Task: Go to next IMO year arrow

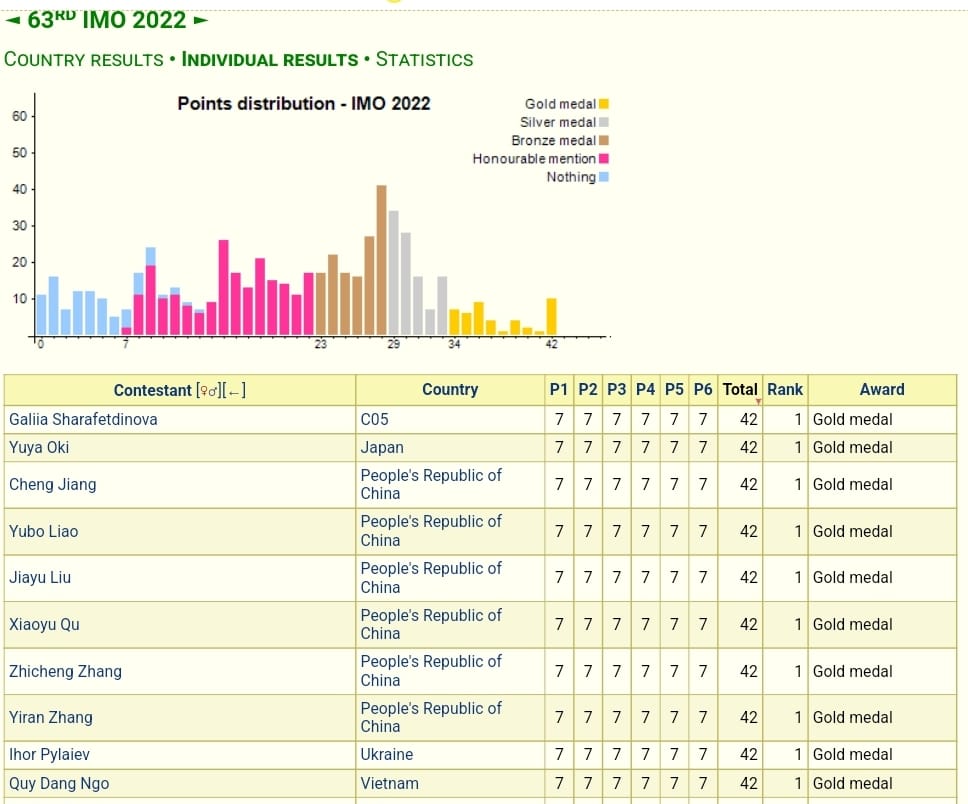Action: (x=201, y=19)
